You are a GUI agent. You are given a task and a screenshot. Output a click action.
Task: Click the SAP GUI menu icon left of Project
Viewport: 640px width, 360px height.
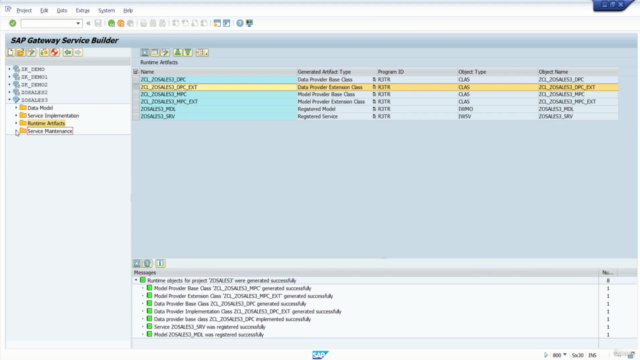8,9
